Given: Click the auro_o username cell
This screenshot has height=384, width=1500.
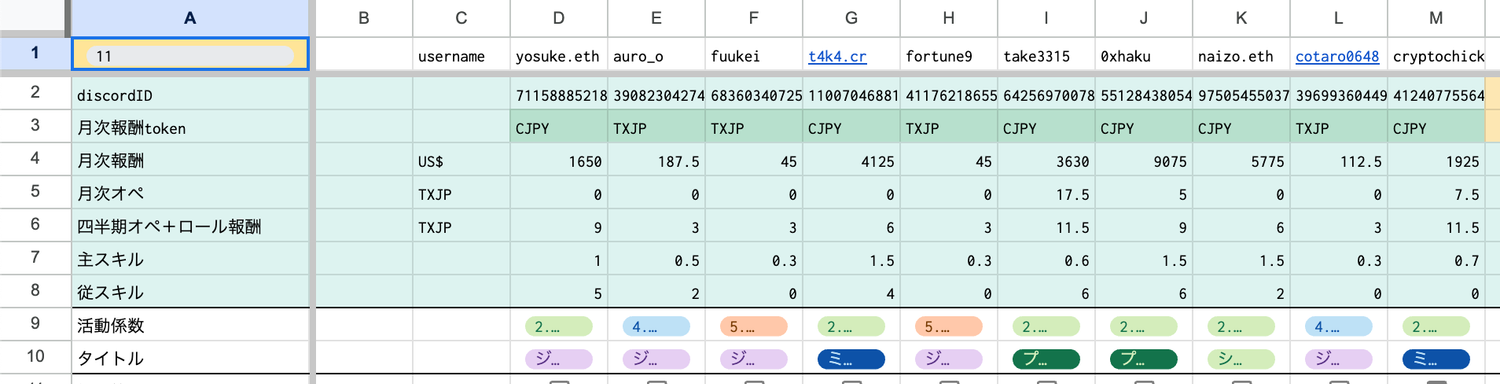Looking at the screenshot, I should pos(656,55).
